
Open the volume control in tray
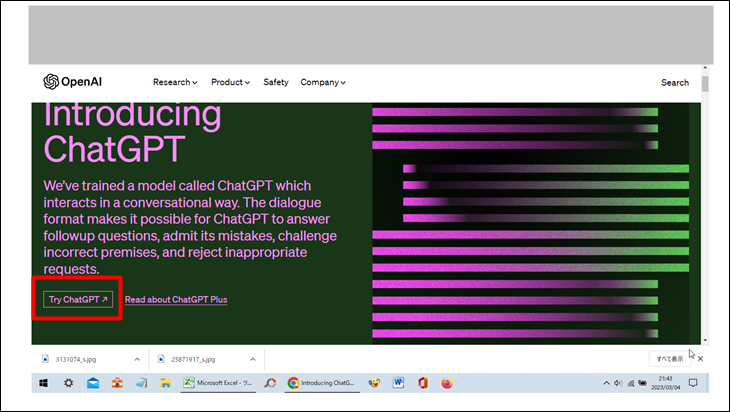click(x=618, y=383)
